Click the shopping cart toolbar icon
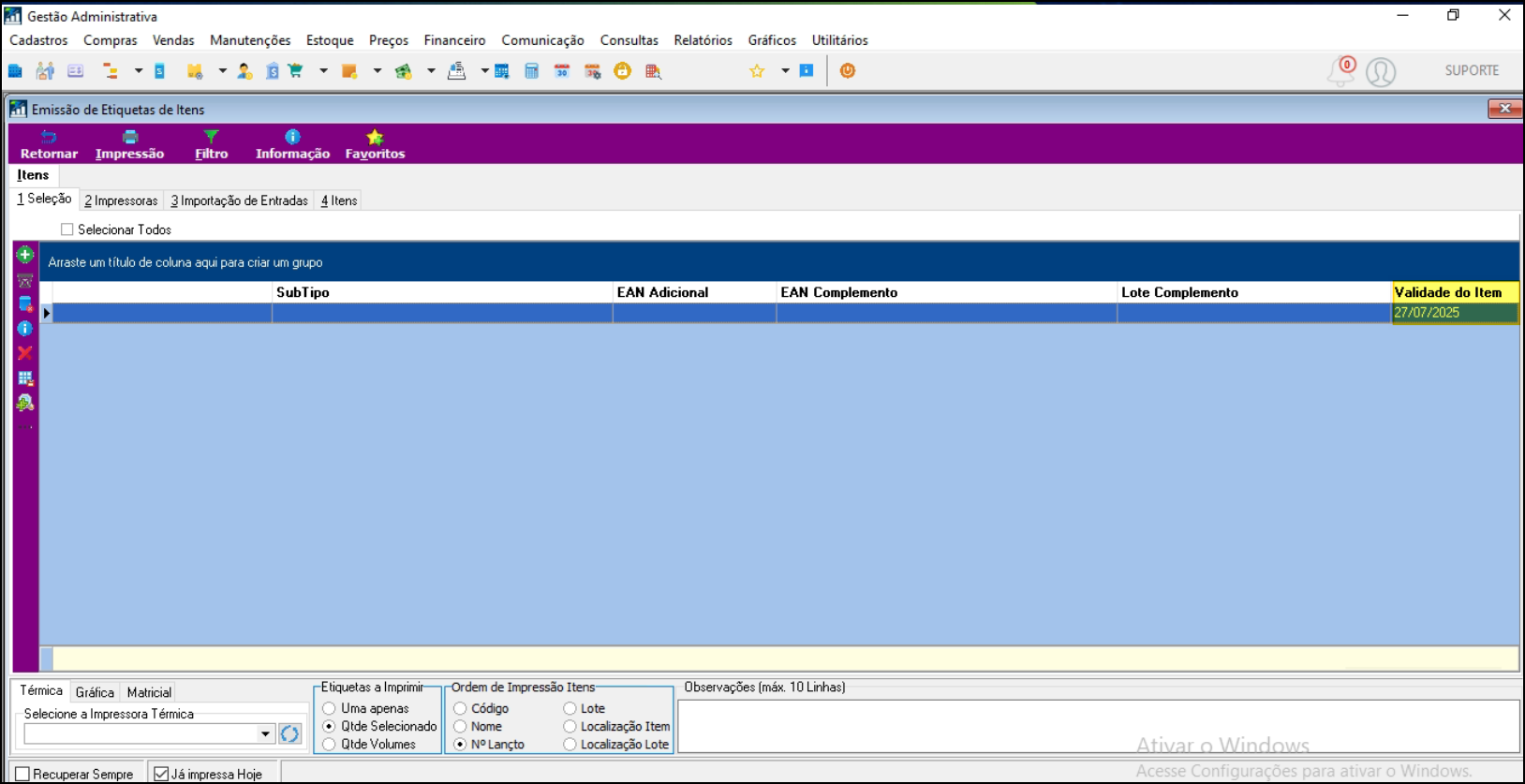Viewport: 1525px width, 784px height. (296, 71)
